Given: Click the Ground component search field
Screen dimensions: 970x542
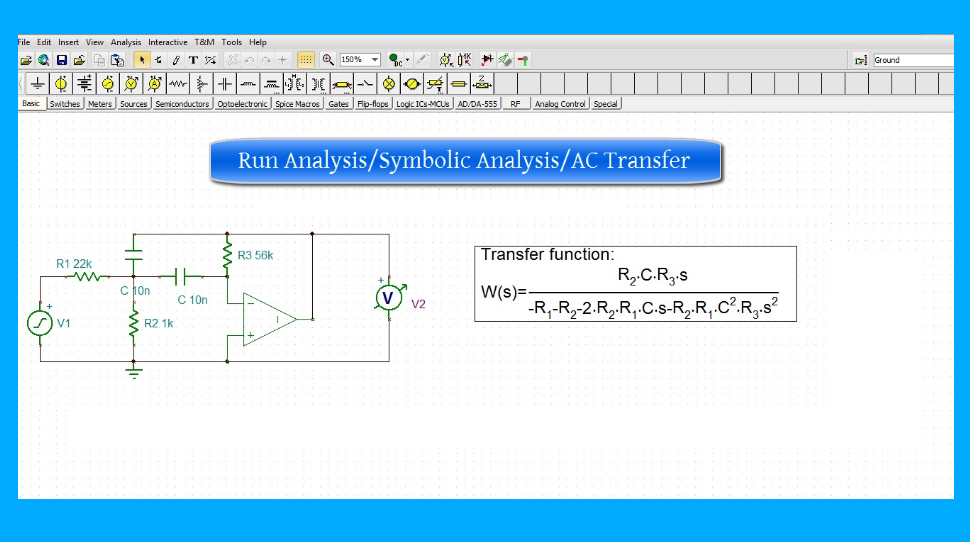Looking at the screenshot, I should (x=912, y=60).
